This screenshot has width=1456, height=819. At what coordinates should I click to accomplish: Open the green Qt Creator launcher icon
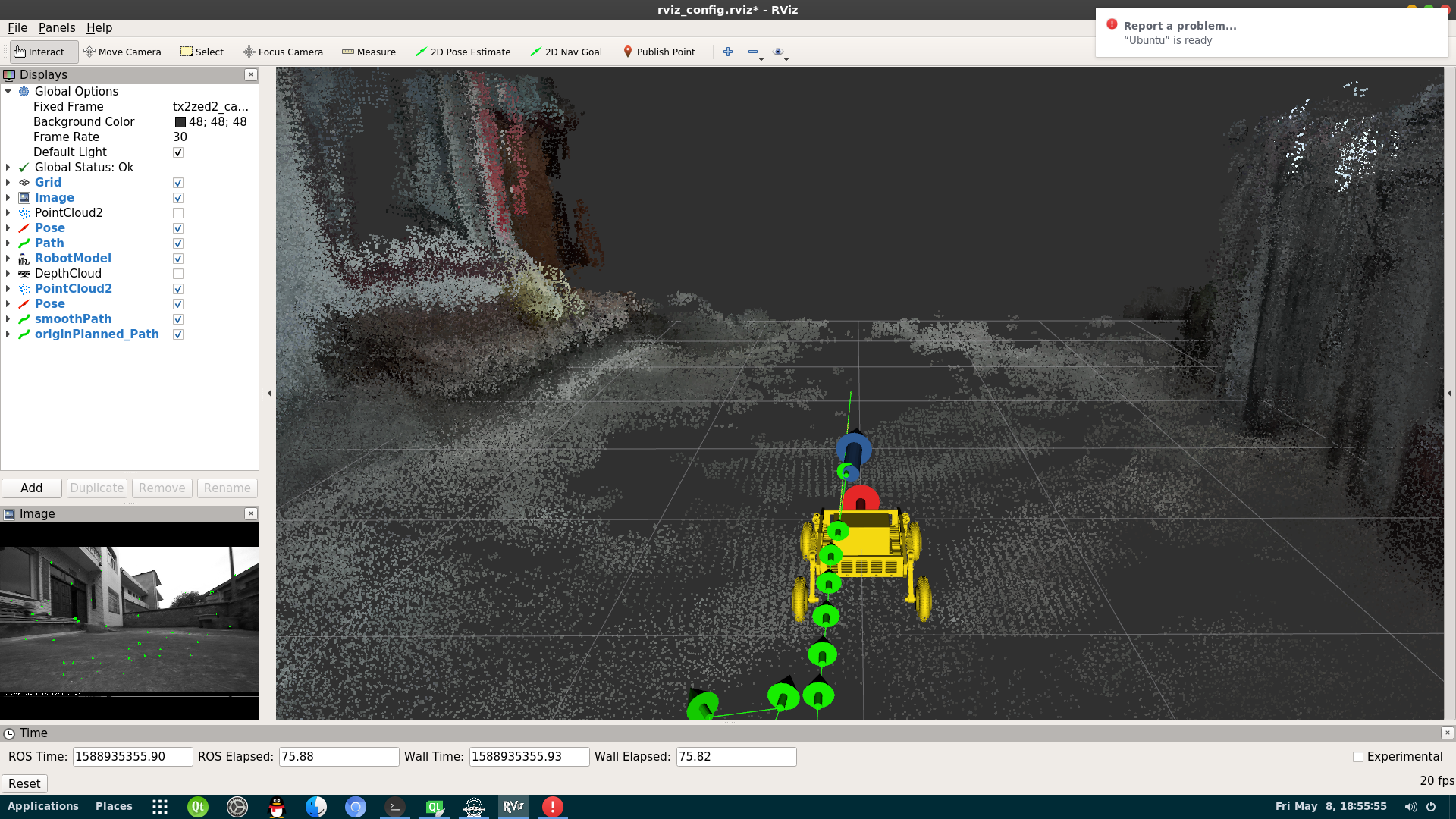[x=198, y=806]
